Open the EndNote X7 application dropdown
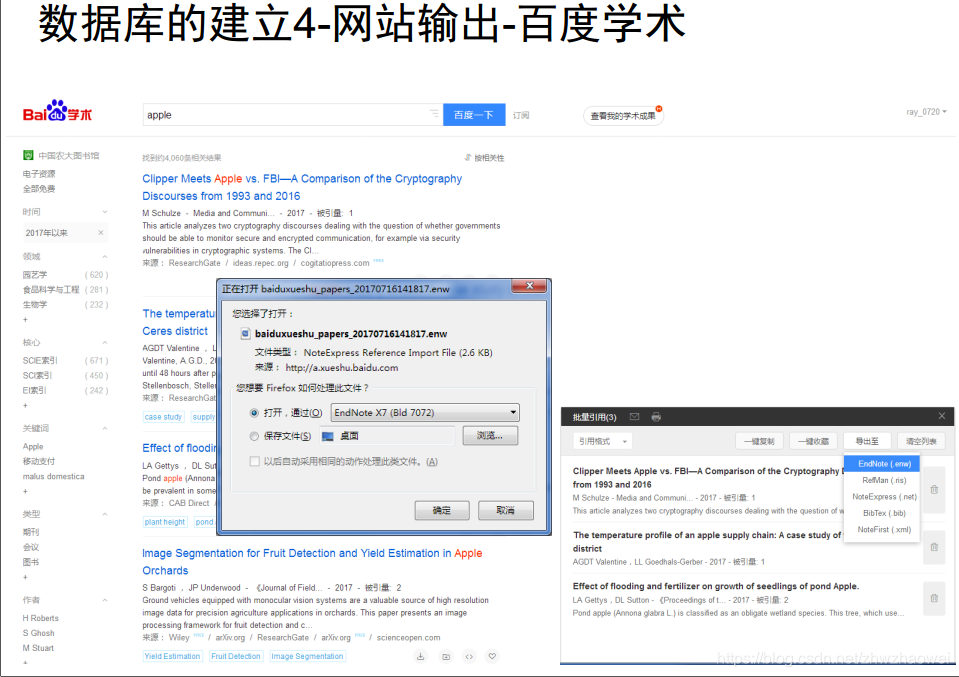The width and height of the screenshot is (959, 677). tap(425, 413)
